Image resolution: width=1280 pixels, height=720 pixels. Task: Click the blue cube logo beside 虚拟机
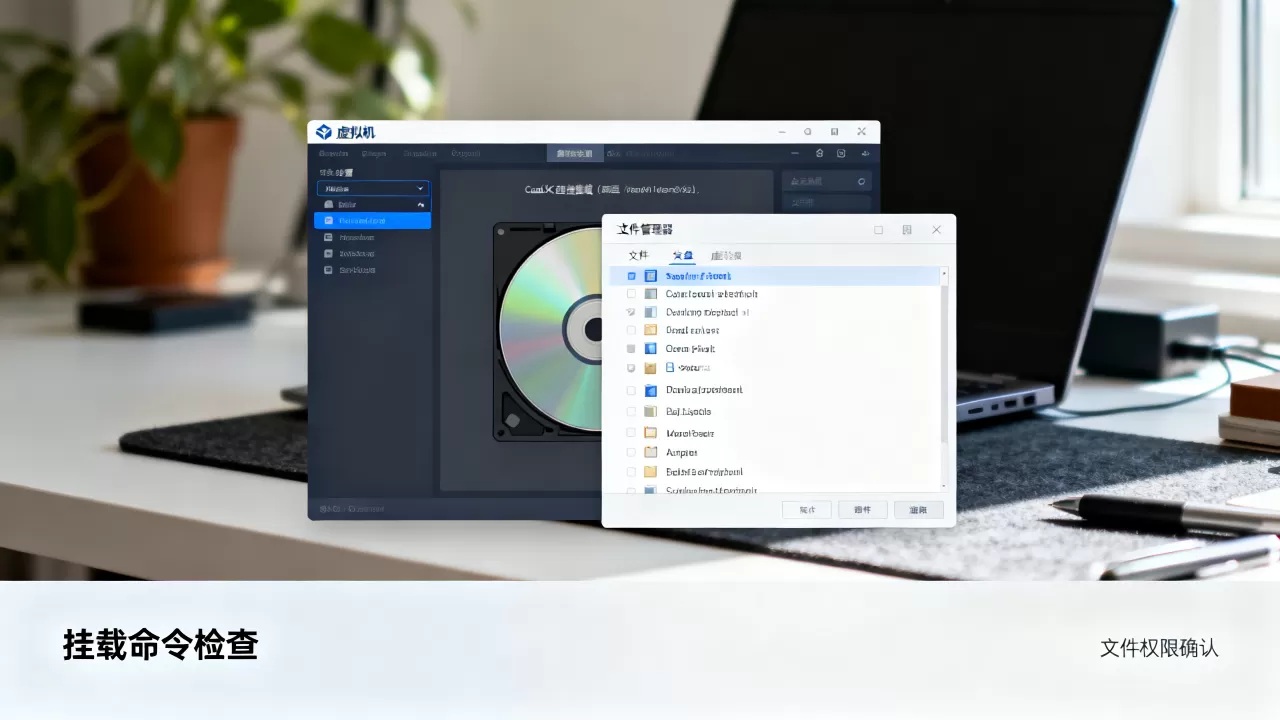pos(323,132)
